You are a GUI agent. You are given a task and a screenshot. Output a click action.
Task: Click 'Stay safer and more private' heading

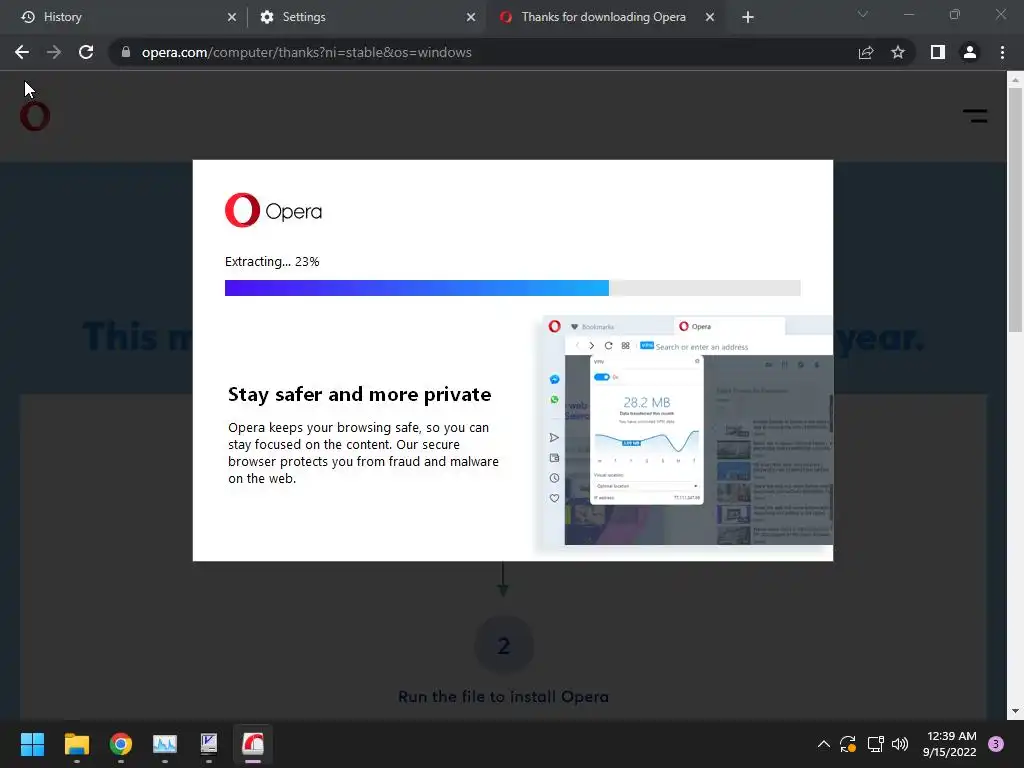[359, 394]
